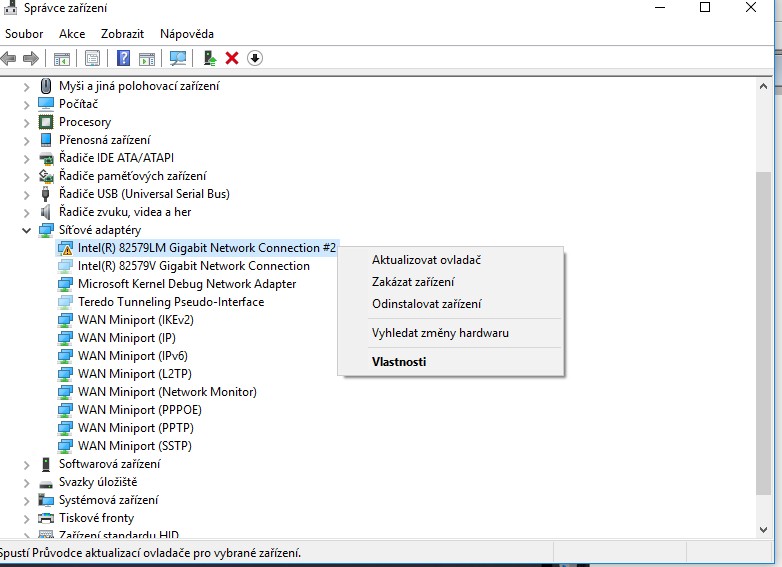Click the scrollbar up arrow
The width and height of the screenshot is (782, 567).
763,86
